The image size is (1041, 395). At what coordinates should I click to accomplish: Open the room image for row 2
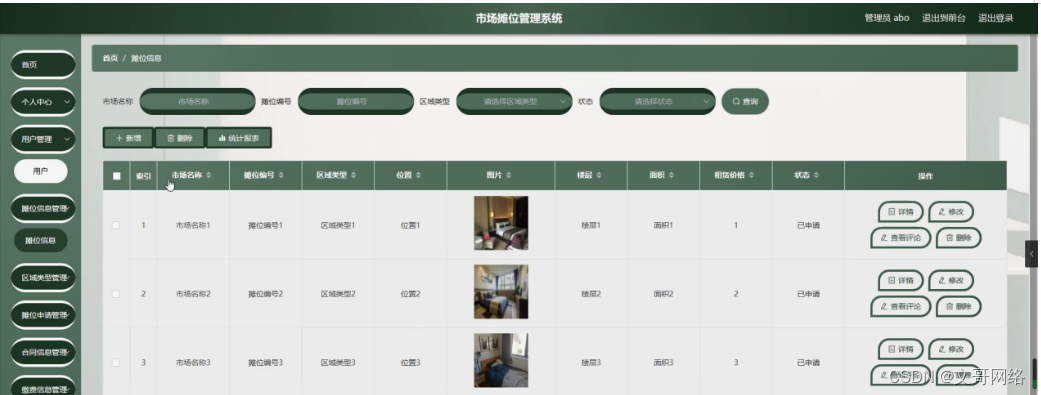pyautogui.click(x=501, y=291)
